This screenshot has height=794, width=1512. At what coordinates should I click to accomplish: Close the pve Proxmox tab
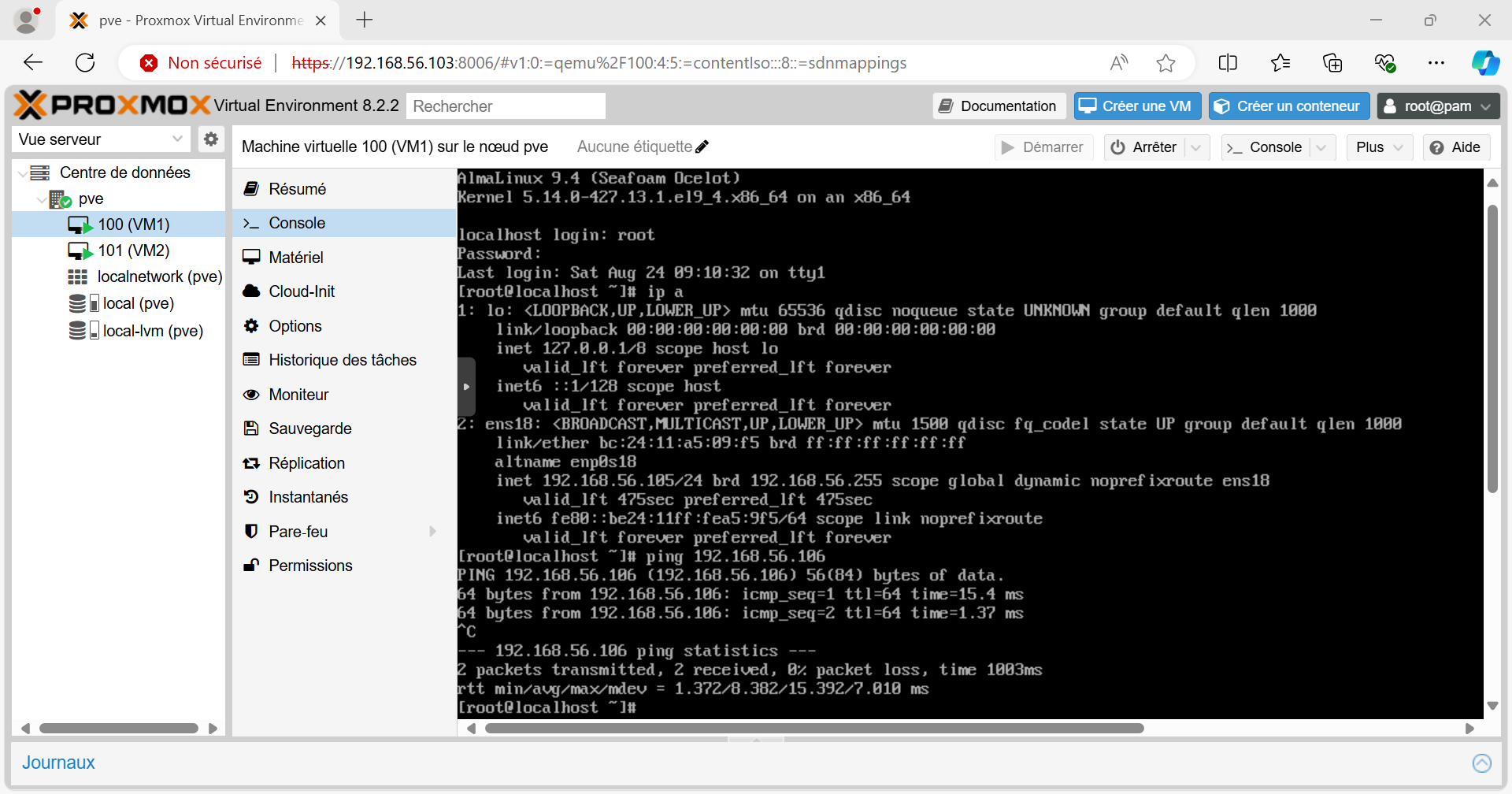click(321, 20)
